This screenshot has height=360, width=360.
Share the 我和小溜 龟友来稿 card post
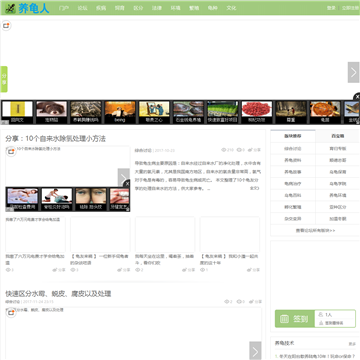tap(253, 270)
